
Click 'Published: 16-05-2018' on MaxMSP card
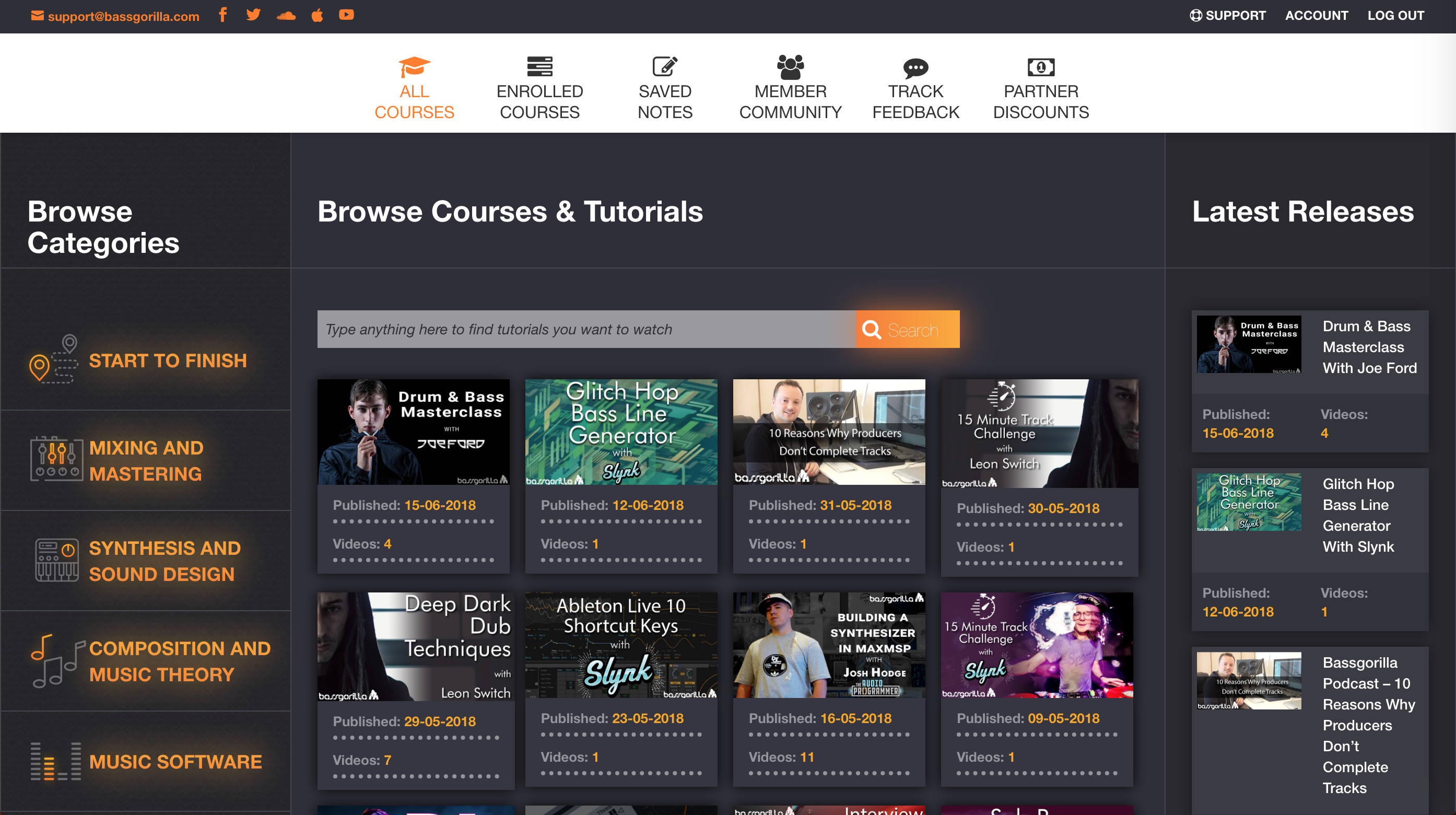click(x=820, y=718)
